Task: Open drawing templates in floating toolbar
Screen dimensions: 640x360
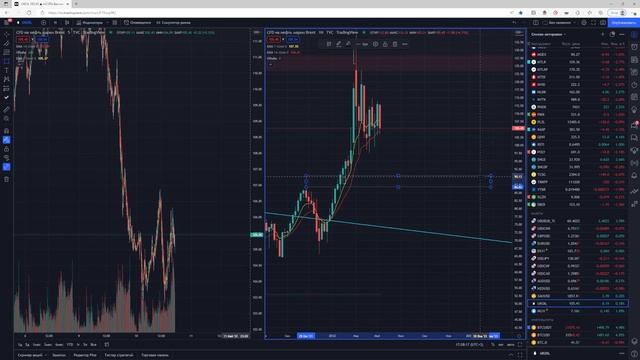Action: pyautogui.click(x=329, y=44)
